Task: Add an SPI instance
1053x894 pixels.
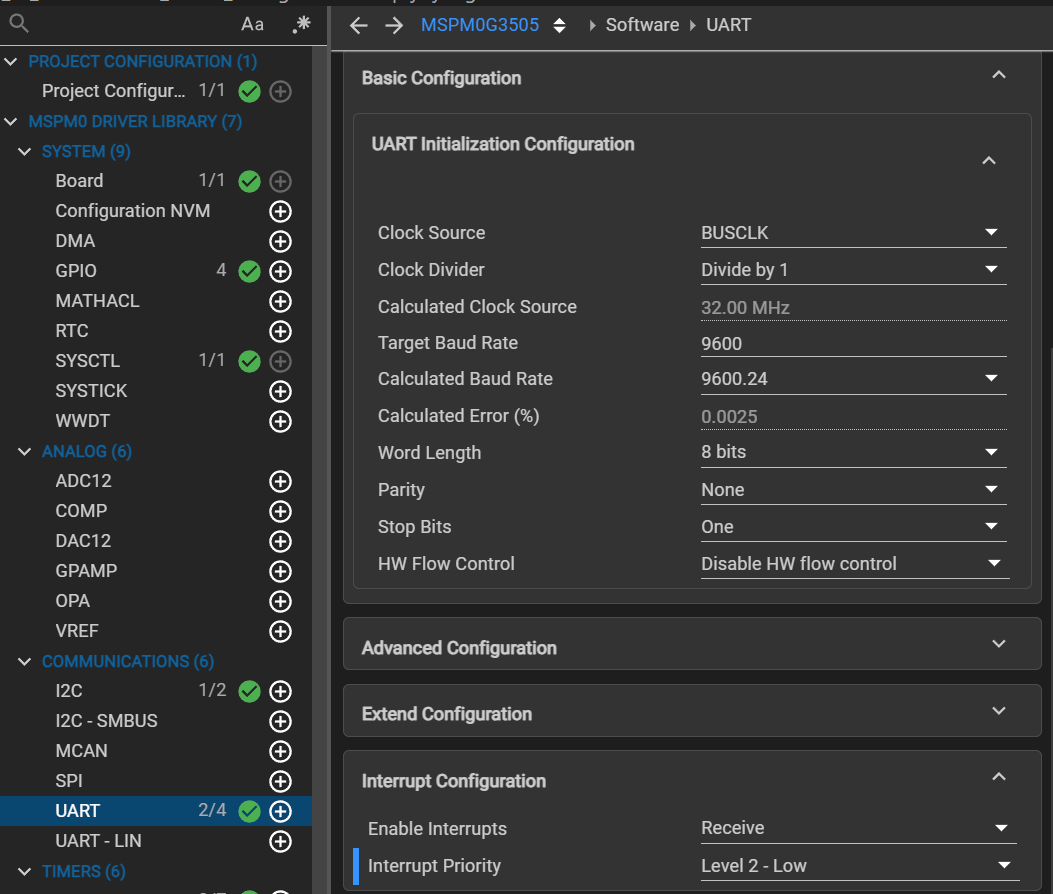Action: [280, 781]
